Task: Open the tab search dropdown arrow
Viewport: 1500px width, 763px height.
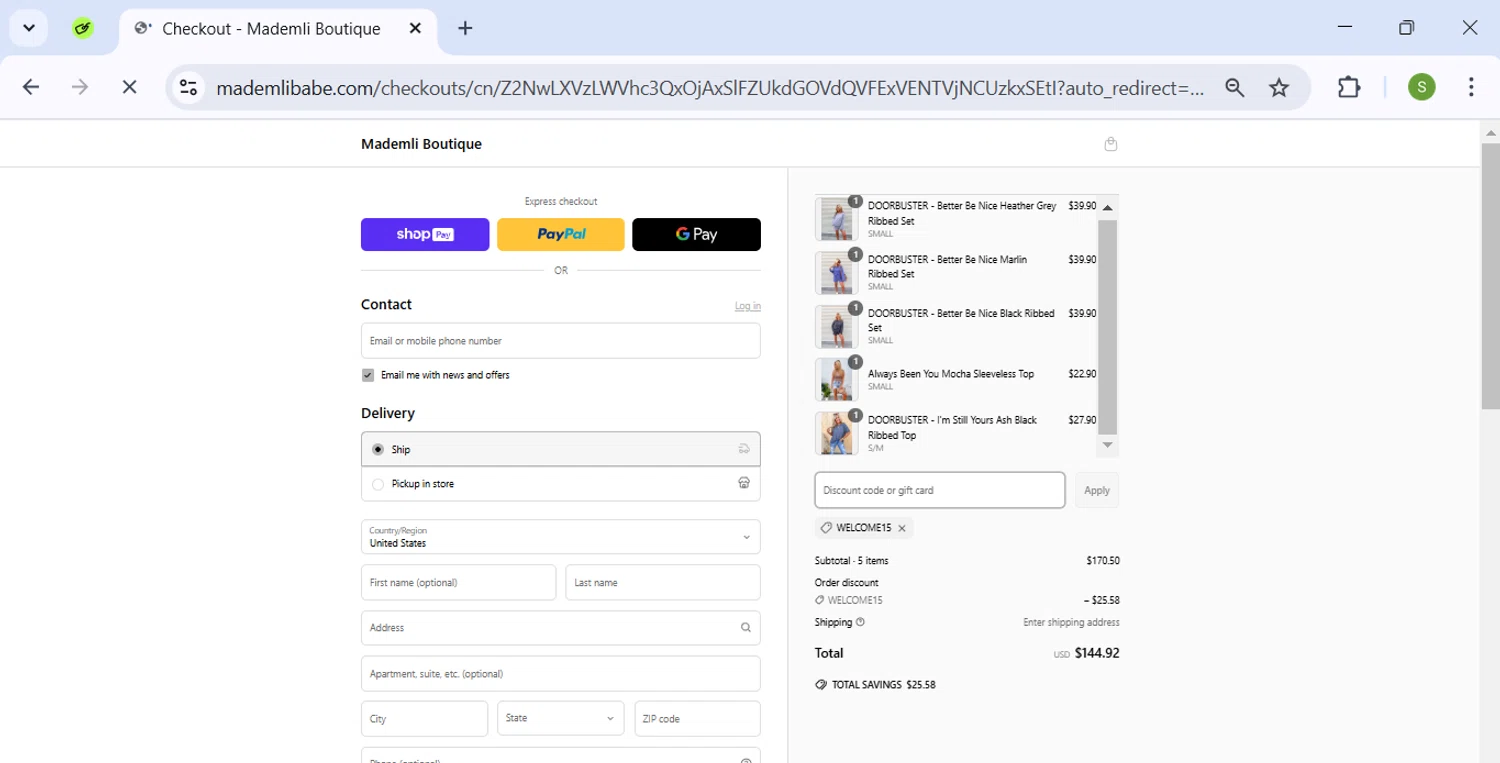Action: click(x=29, y=28)
